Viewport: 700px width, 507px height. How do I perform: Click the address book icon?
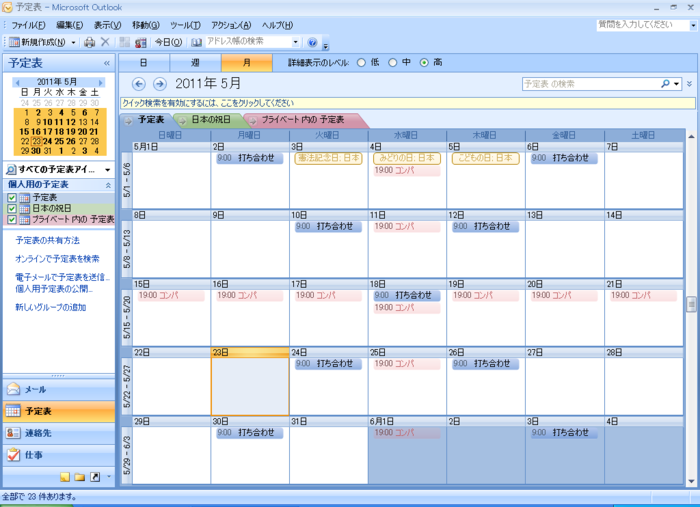coord(196,42)
